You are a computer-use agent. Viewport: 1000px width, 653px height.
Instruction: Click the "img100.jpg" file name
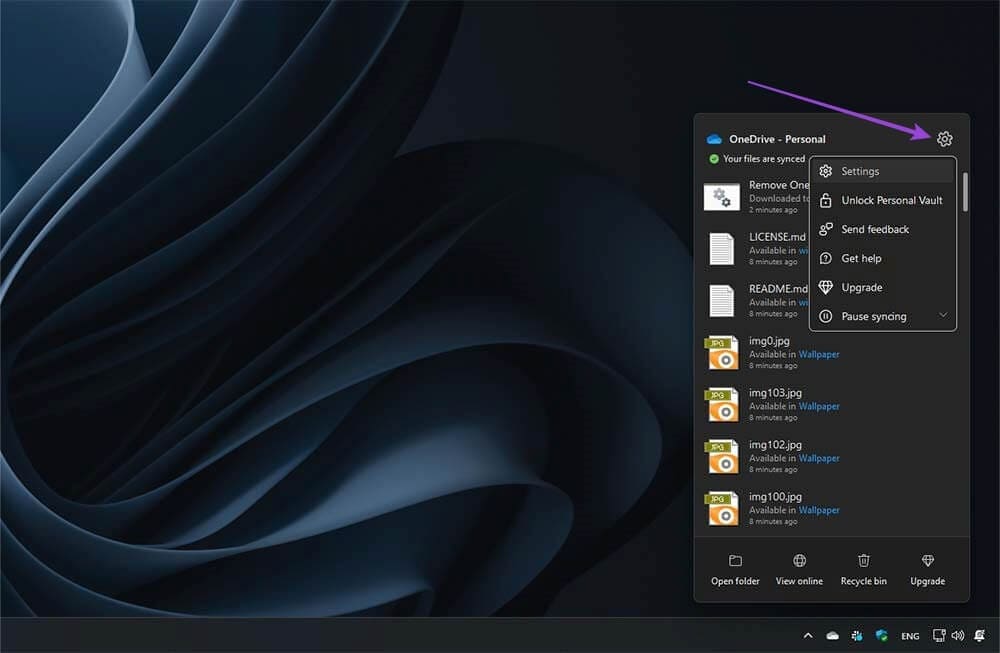point(776,497)
